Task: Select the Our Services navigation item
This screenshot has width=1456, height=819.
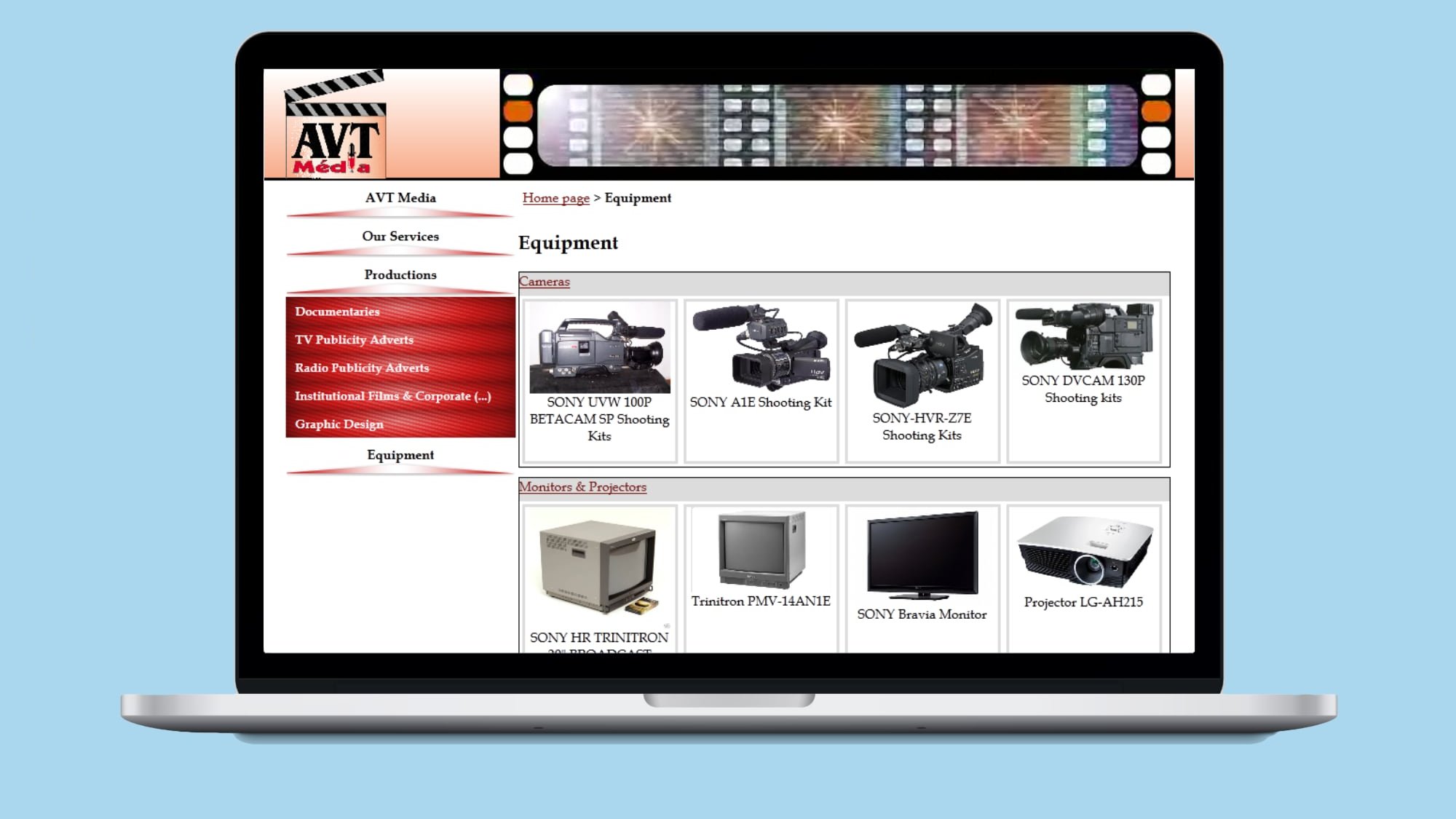Action: tap(400, 236)
